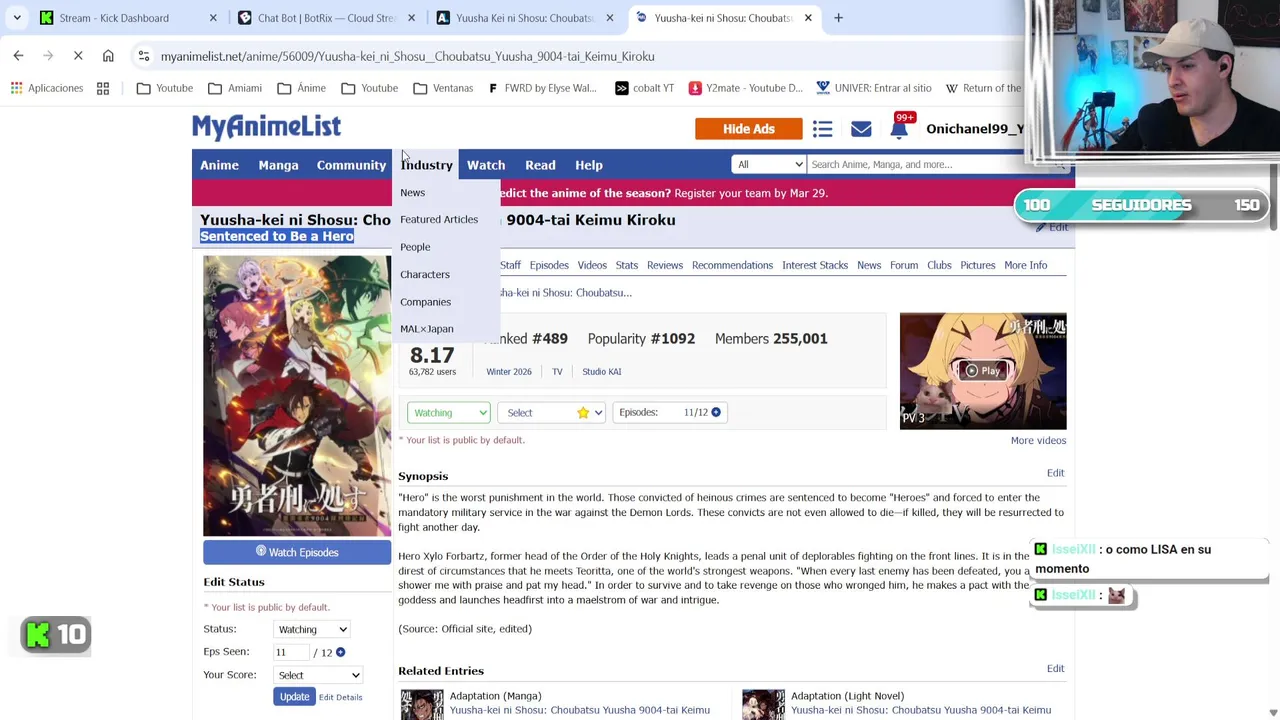Open the tab search dropdown arrow
The height and width of the screenshot is (720, 1280).
[x=17, y=18]
